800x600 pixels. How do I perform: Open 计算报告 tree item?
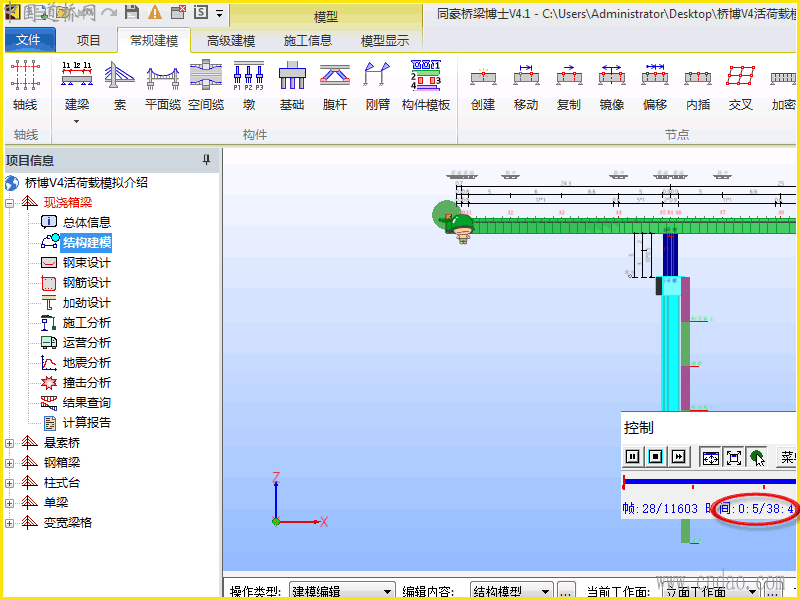tap(86, 422)
